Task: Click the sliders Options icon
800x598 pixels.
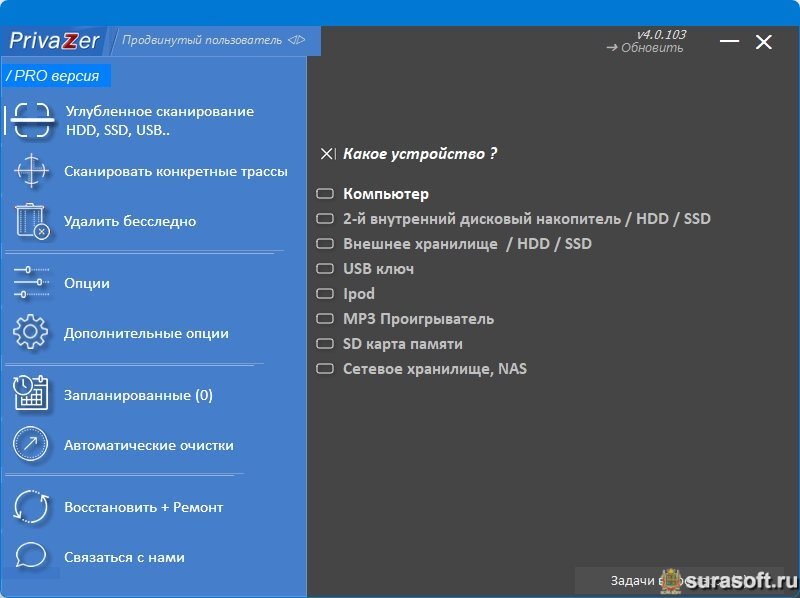Action: point(32,282)
